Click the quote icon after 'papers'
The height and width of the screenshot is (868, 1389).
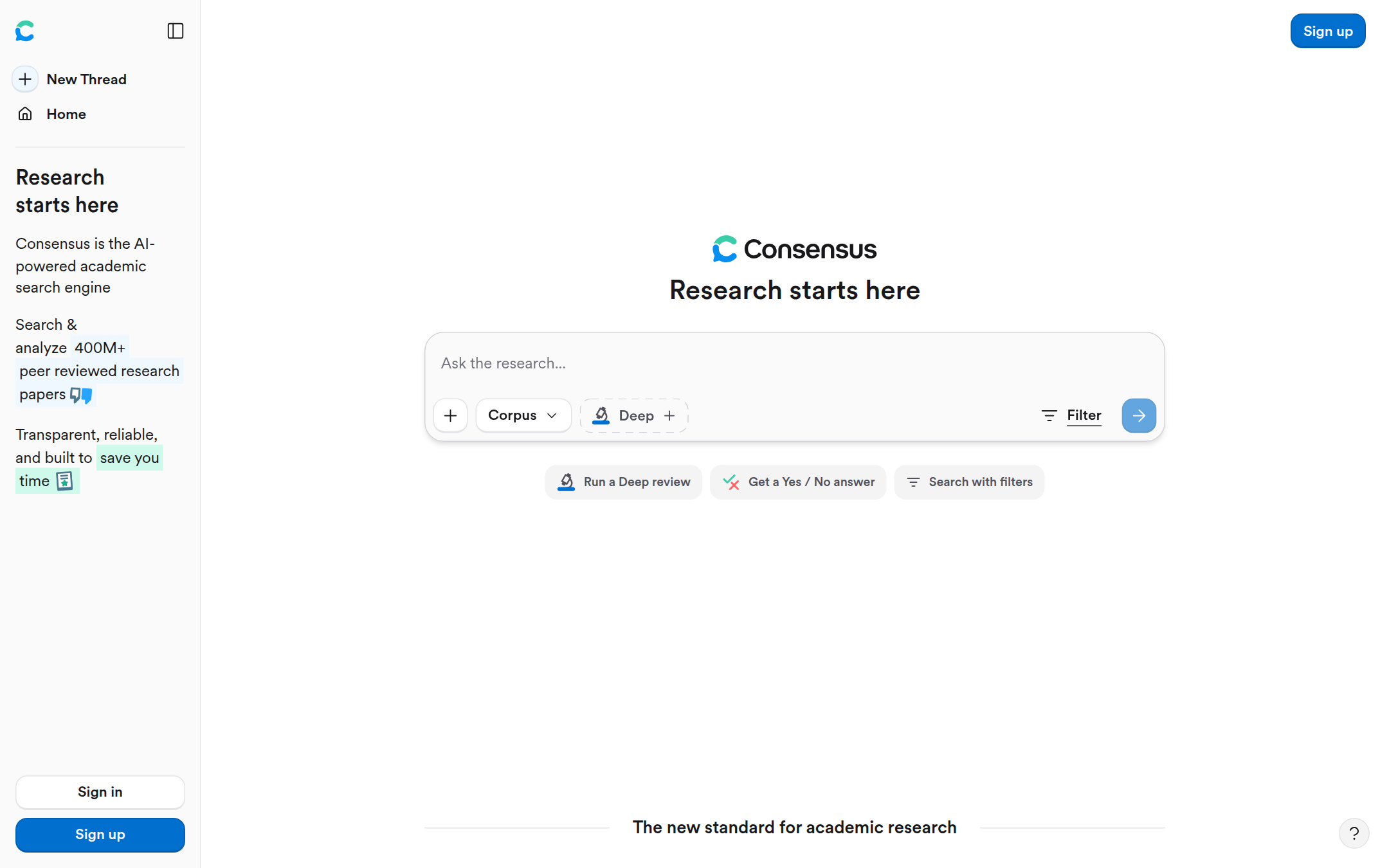[81, 395]
